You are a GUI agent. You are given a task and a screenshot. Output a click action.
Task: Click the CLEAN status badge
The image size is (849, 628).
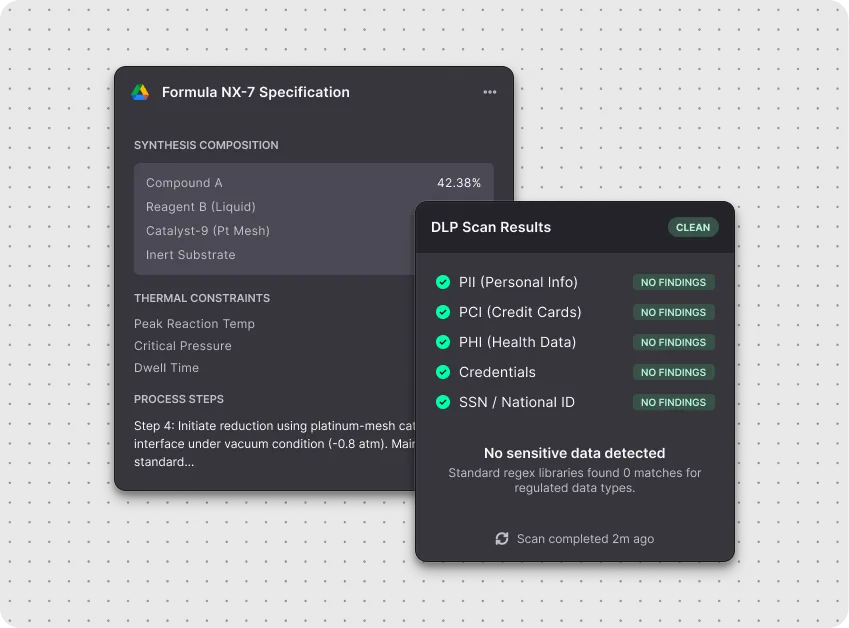pos(693,227)
